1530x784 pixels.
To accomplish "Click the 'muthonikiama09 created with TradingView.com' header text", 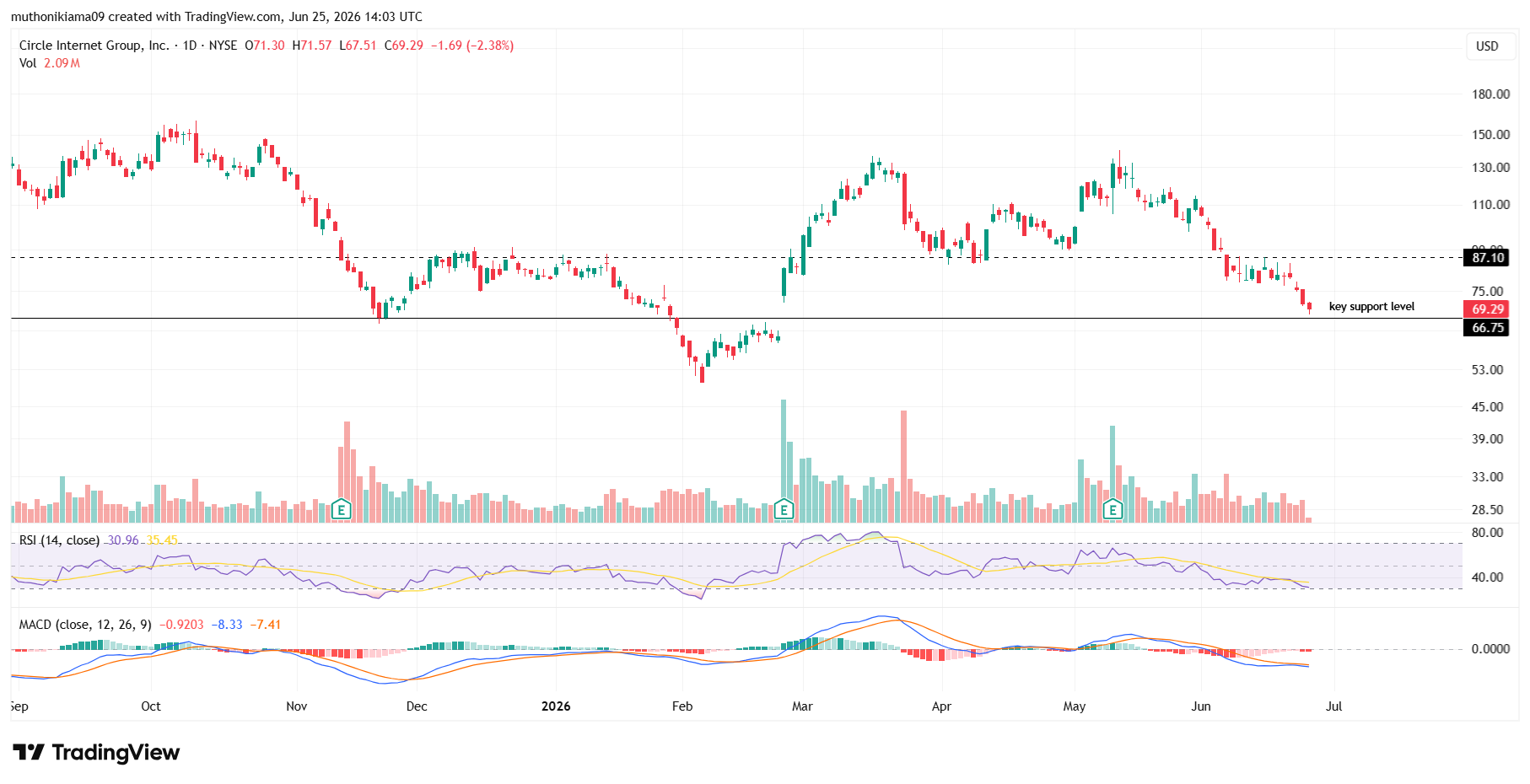I will [x=146, y=17].
